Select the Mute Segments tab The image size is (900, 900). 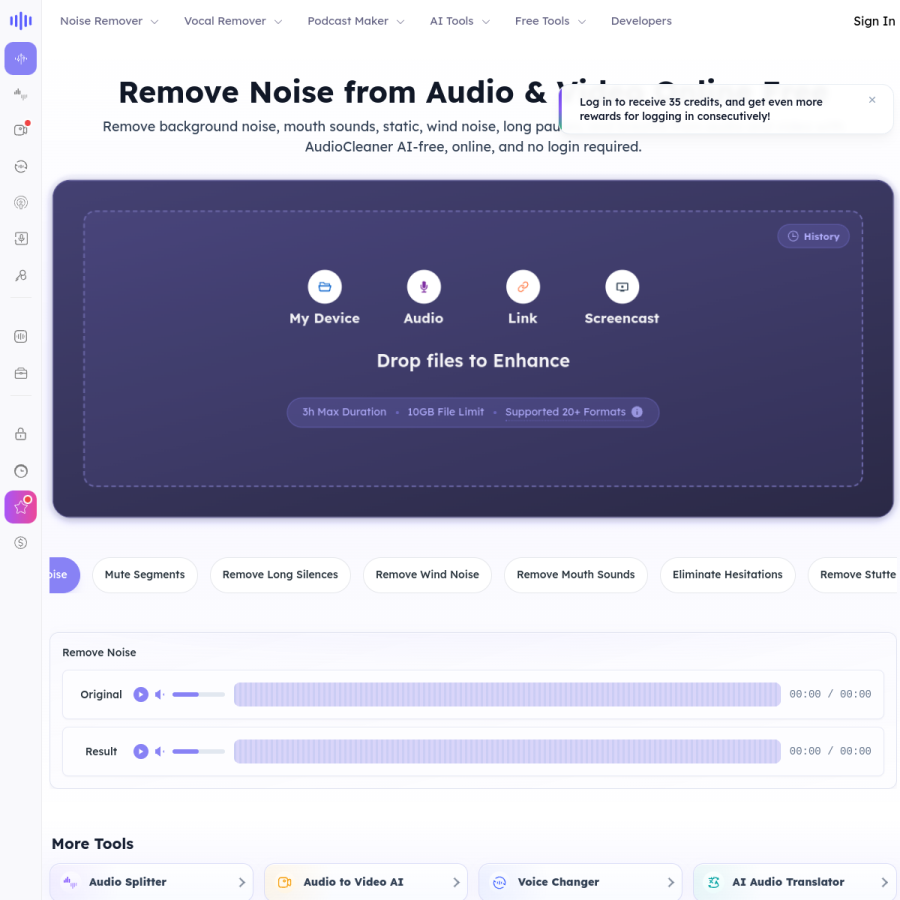tap(145, 575)
